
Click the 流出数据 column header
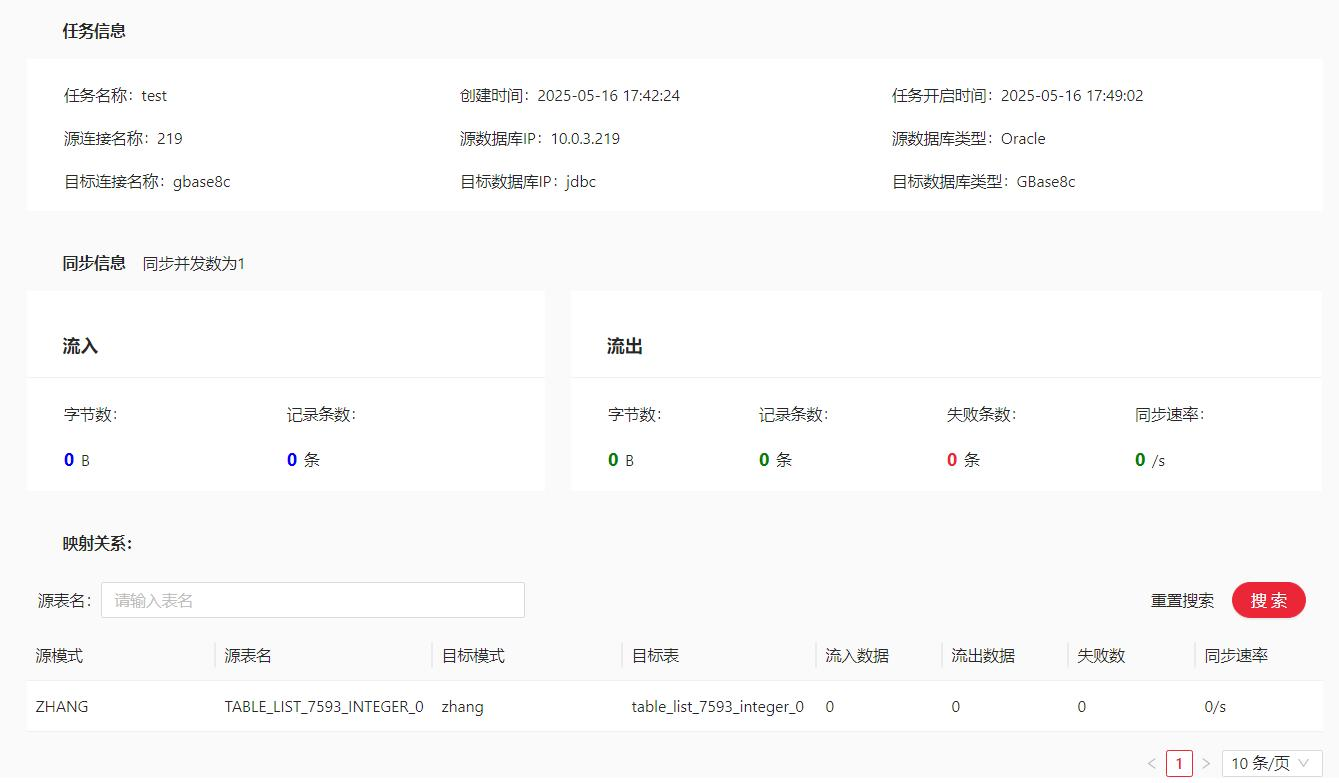click(x=983, y=656)
